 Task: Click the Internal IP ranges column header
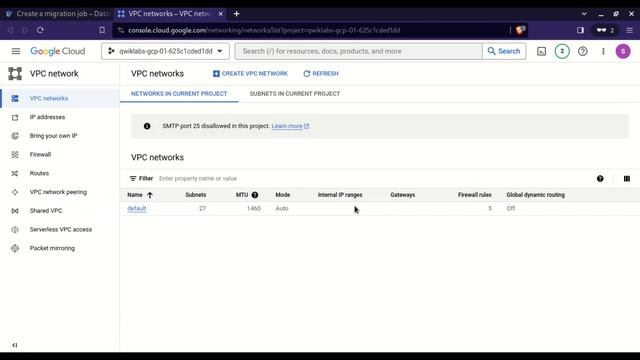pyautogui.click(x=340, y=195)
